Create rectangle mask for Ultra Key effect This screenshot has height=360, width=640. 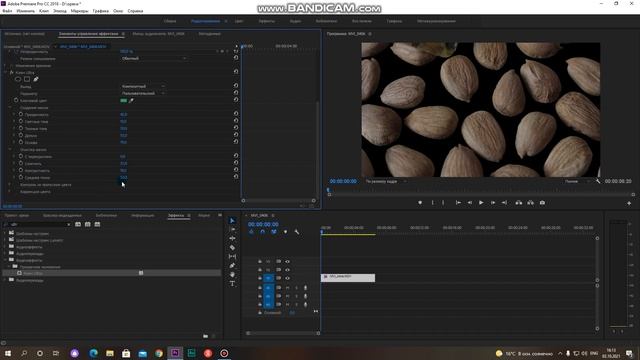pos(27,79)
